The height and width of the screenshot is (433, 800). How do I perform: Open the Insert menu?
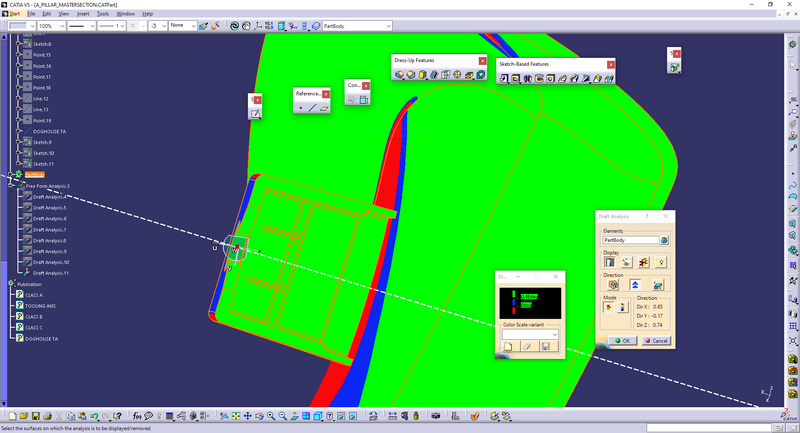pos(81,14)
